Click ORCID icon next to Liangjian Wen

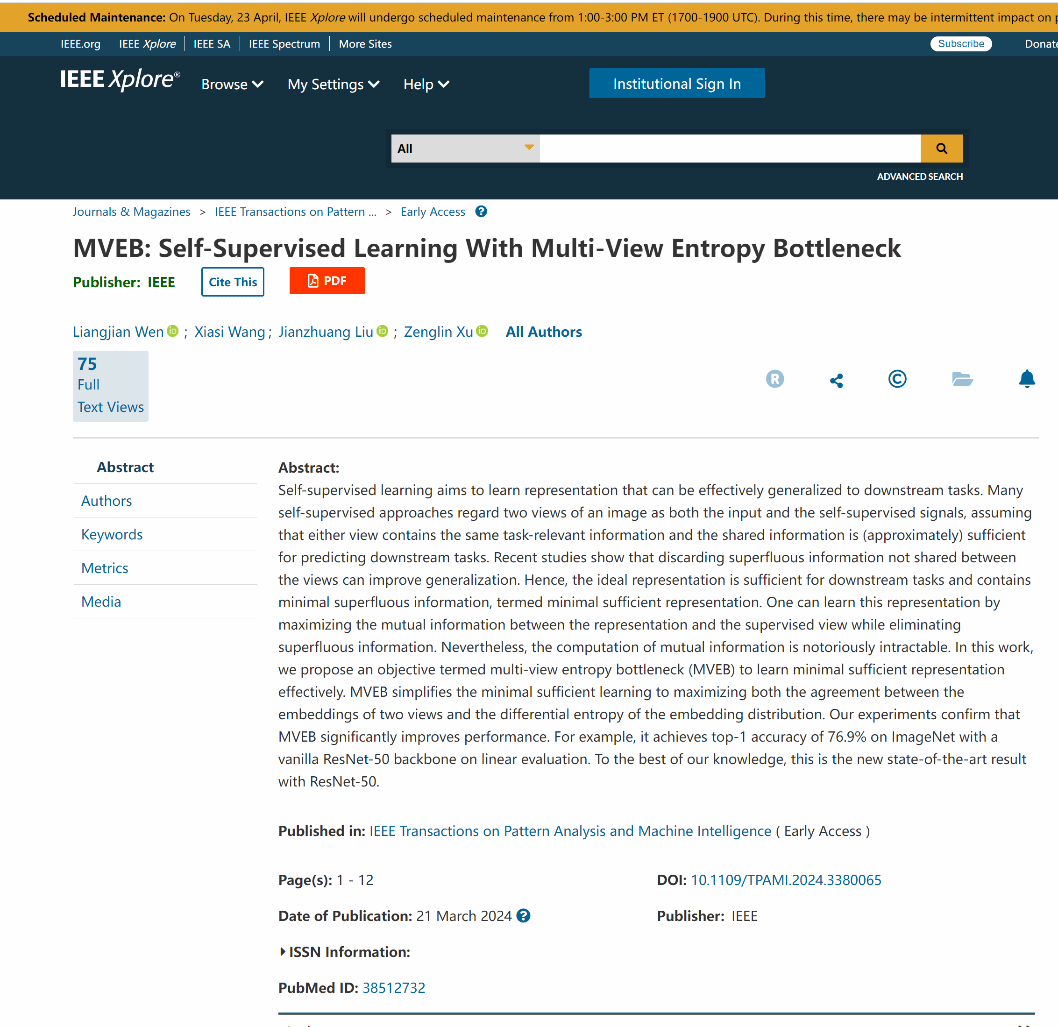173,332
